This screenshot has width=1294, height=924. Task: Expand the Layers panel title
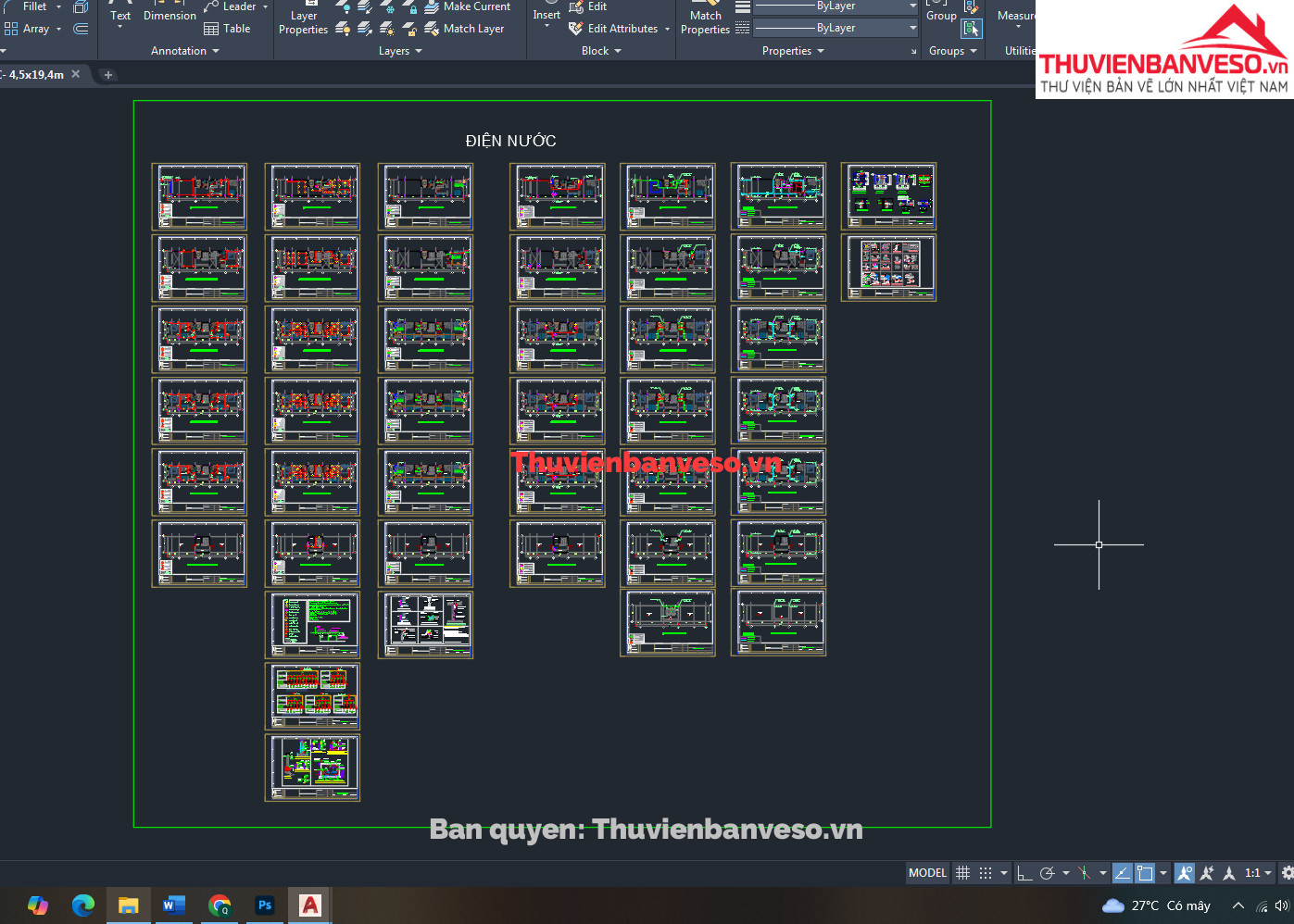[x=399, y=51]
